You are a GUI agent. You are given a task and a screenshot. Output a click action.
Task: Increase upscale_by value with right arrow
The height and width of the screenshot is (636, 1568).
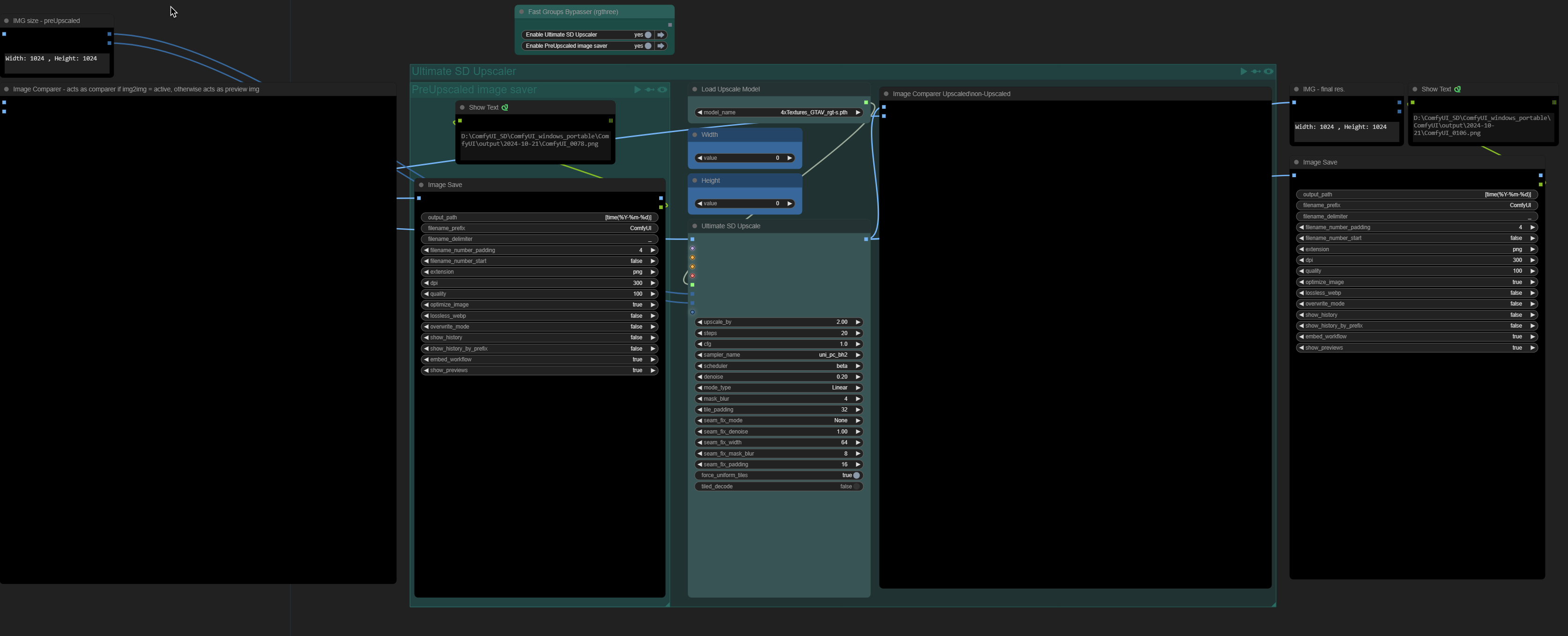858,322
